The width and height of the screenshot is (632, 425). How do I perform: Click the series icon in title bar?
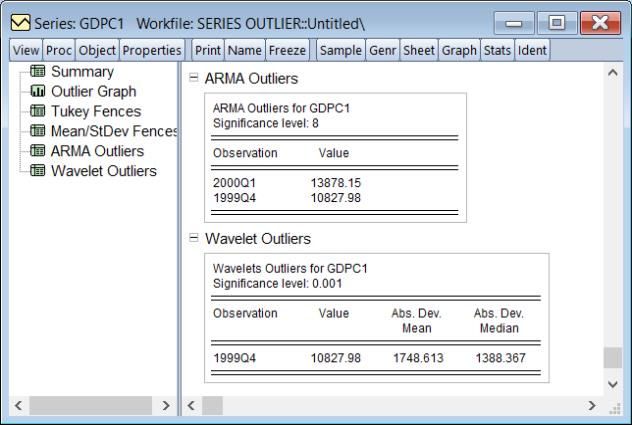coord(16,21)
